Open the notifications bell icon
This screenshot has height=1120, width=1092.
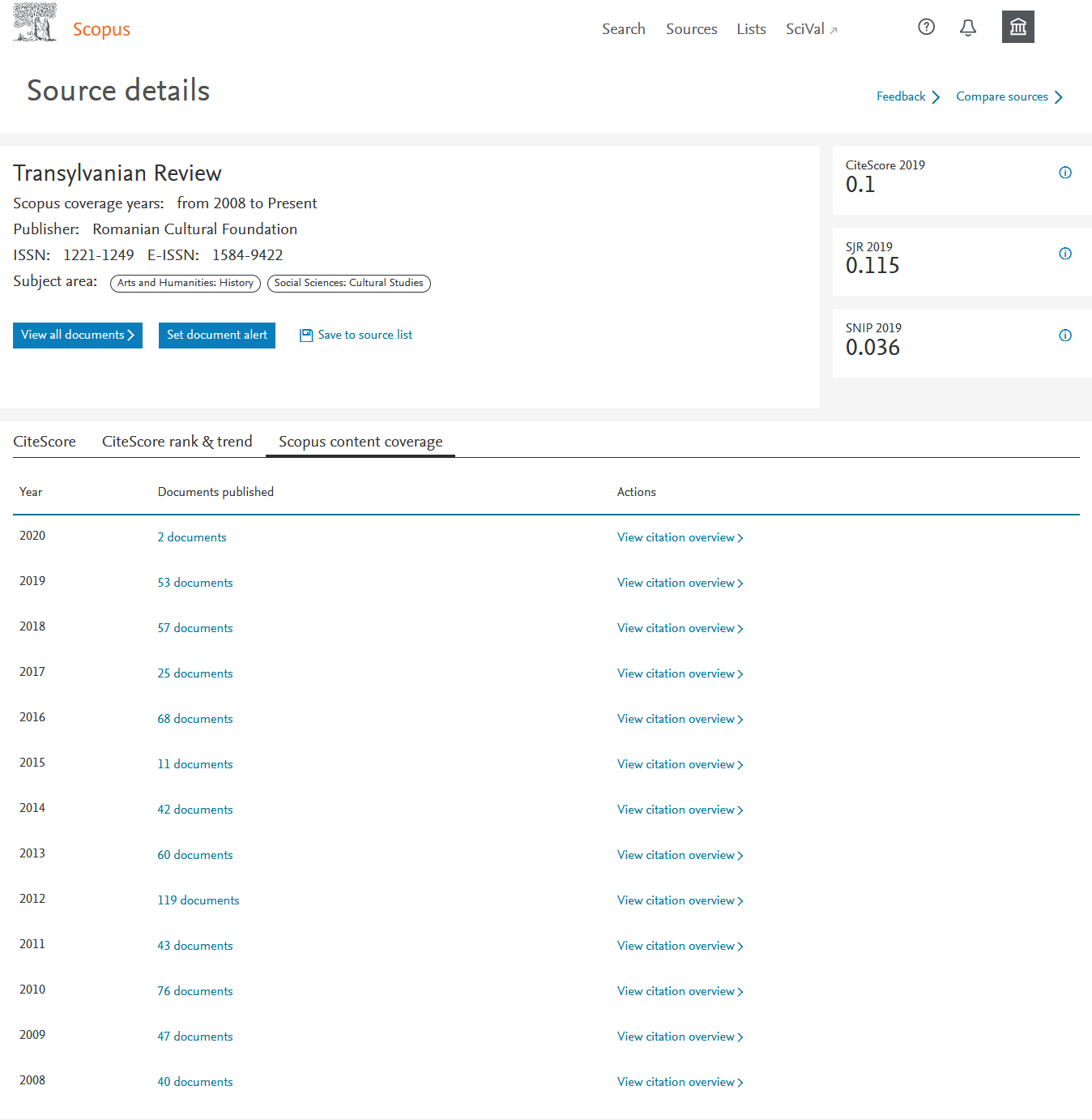coord(968,28)
